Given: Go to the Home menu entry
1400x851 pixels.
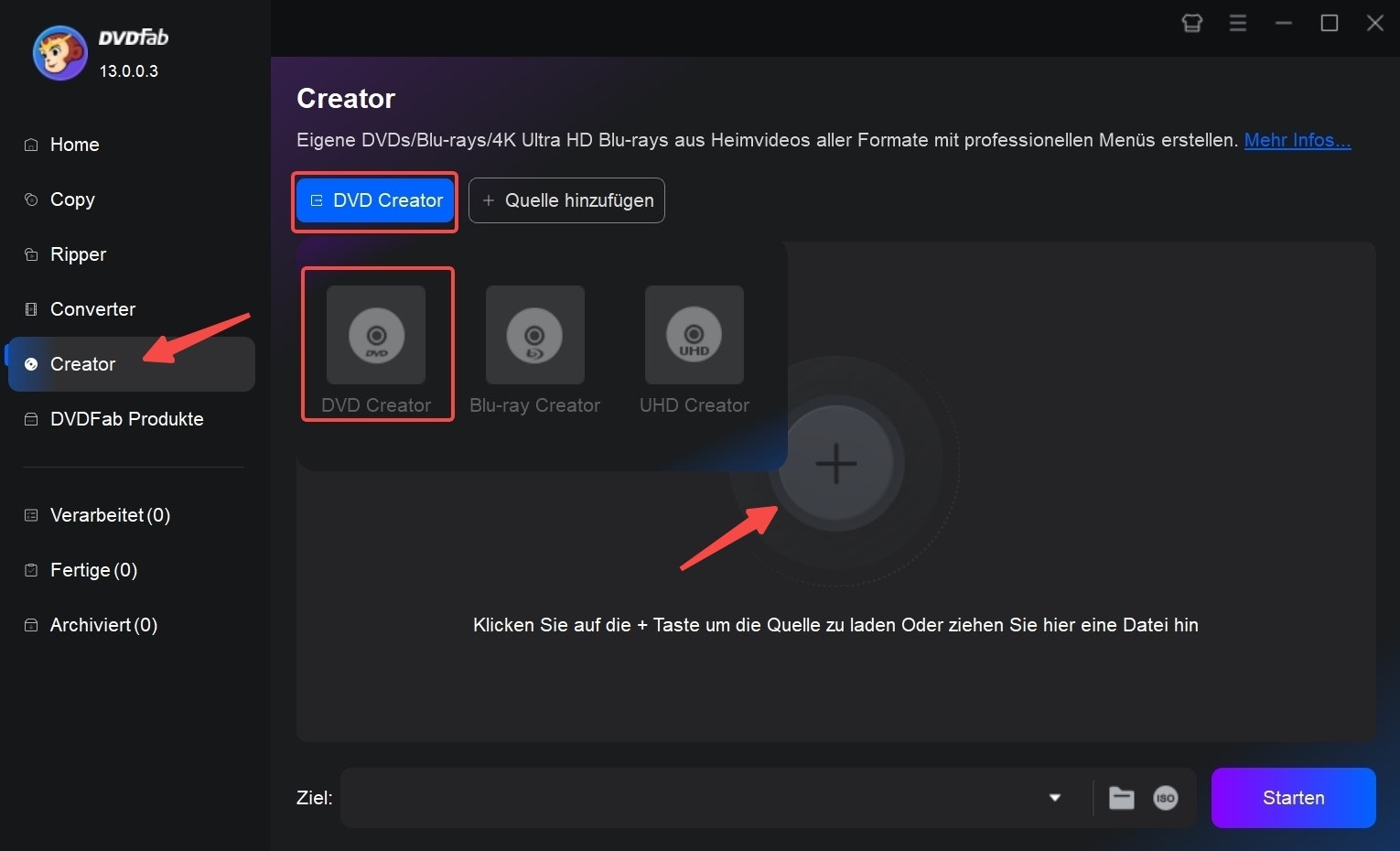Looking at the screenshot, I should (x=74, y=145).
